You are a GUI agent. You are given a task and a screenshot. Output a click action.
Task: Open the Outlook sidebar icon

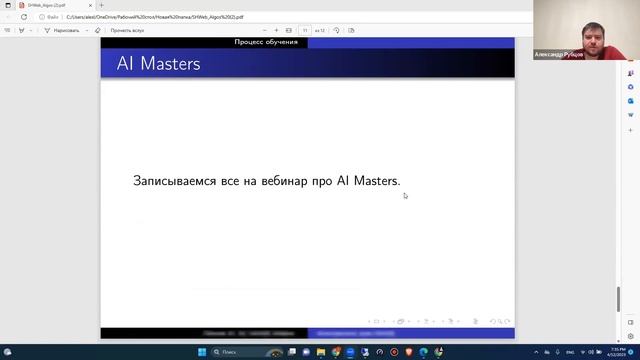pos(631,101)
